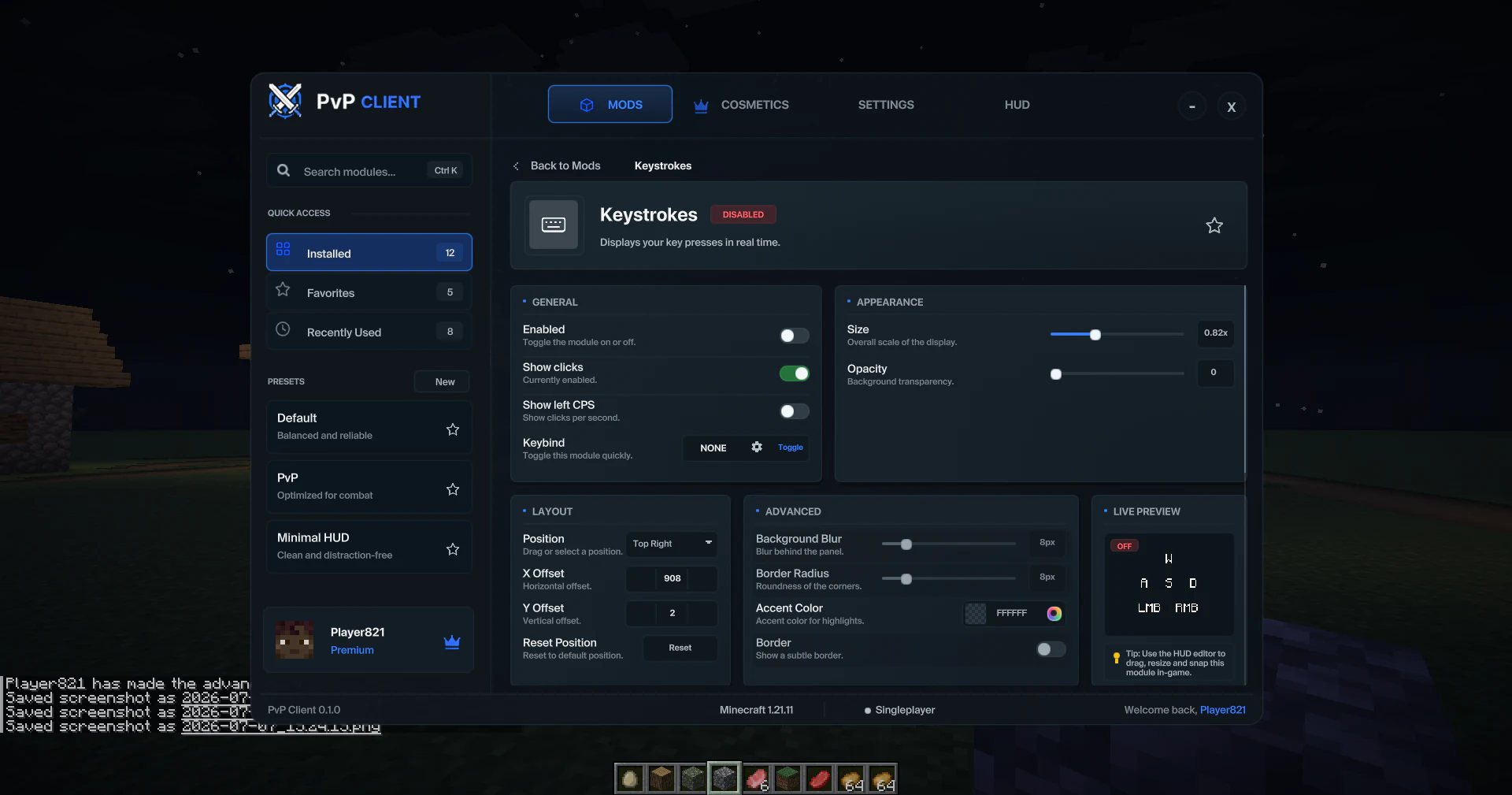Click the Reset position button
1512x795 pixels.
click(x=680, y=648)
